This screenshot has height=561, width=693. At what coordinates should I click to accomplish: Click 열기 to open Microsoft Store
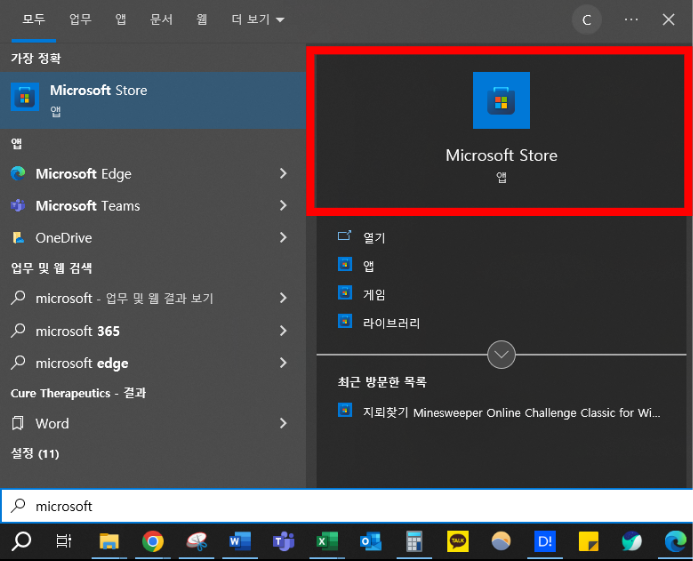coord(374,237)
